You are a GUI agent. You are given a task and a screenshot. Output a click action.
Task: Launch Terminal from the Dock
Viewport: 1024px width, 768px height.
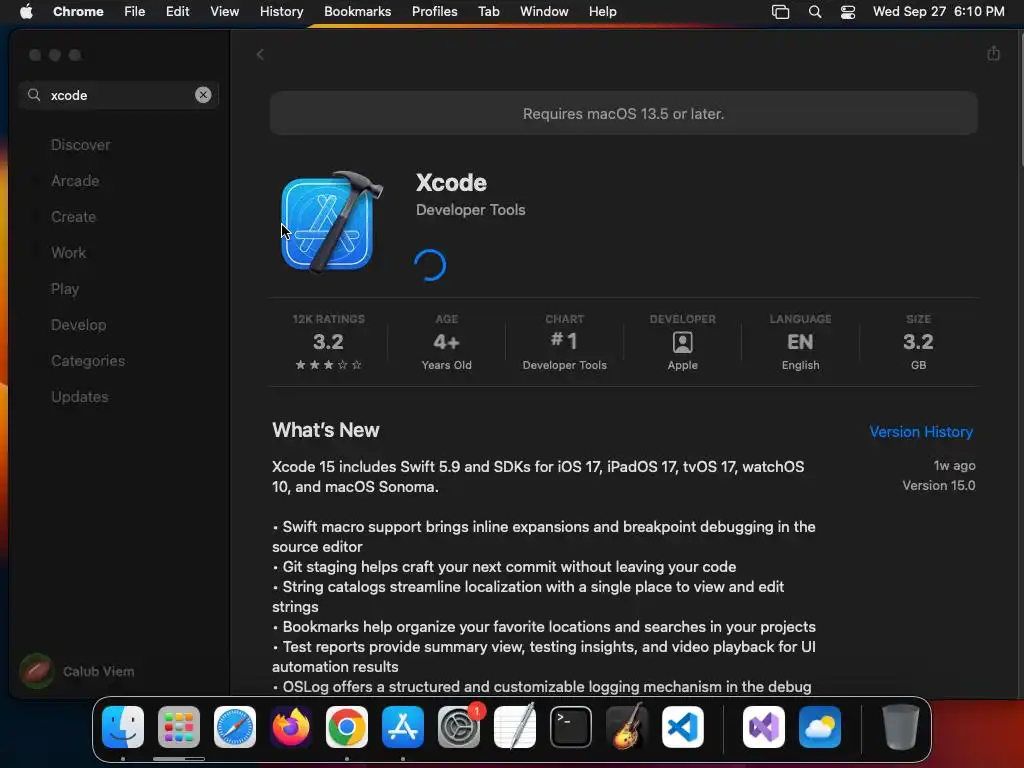571,727
